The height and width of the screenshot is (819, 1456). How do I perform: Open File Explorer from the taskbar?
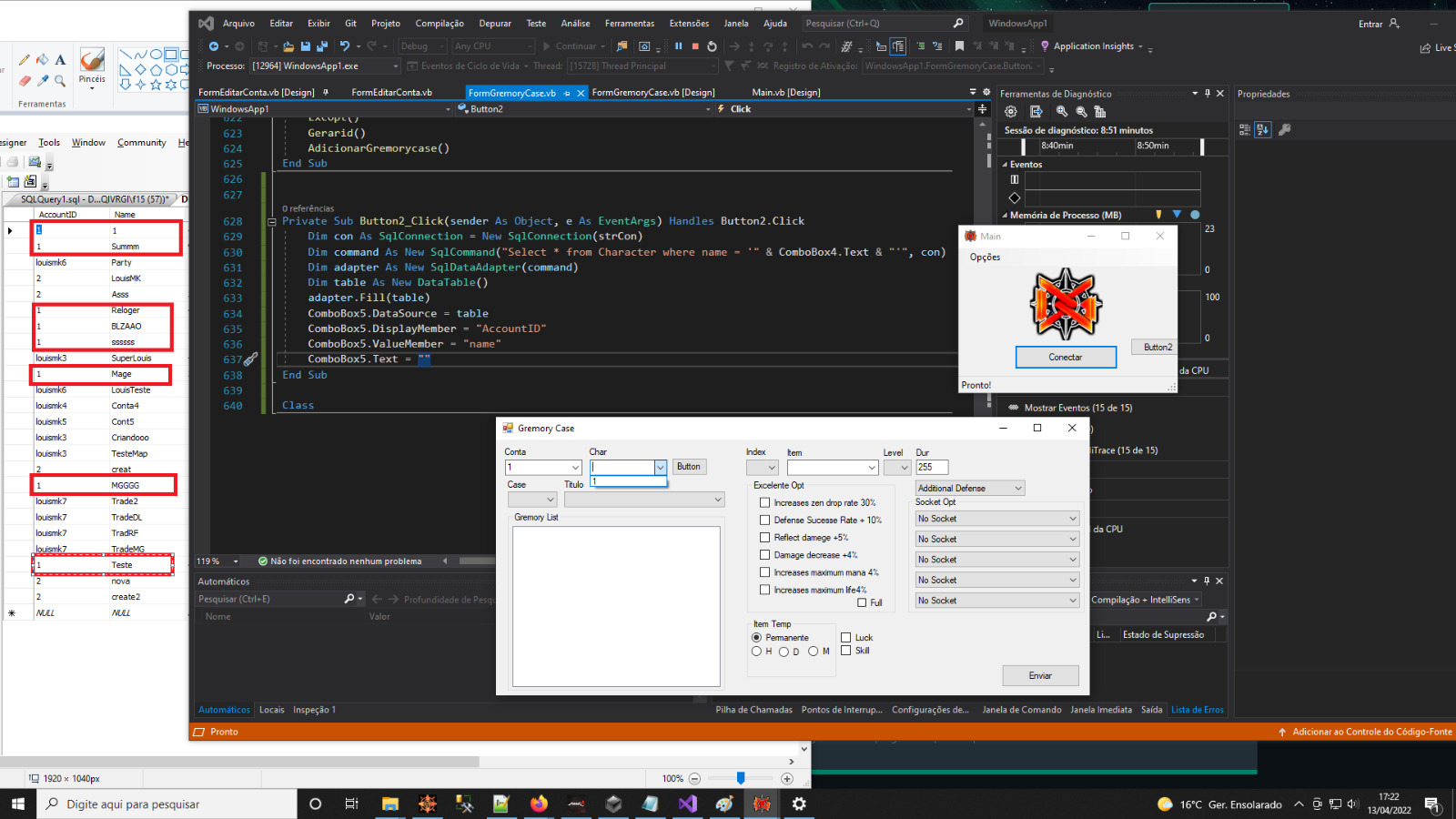tap(390, 804)
